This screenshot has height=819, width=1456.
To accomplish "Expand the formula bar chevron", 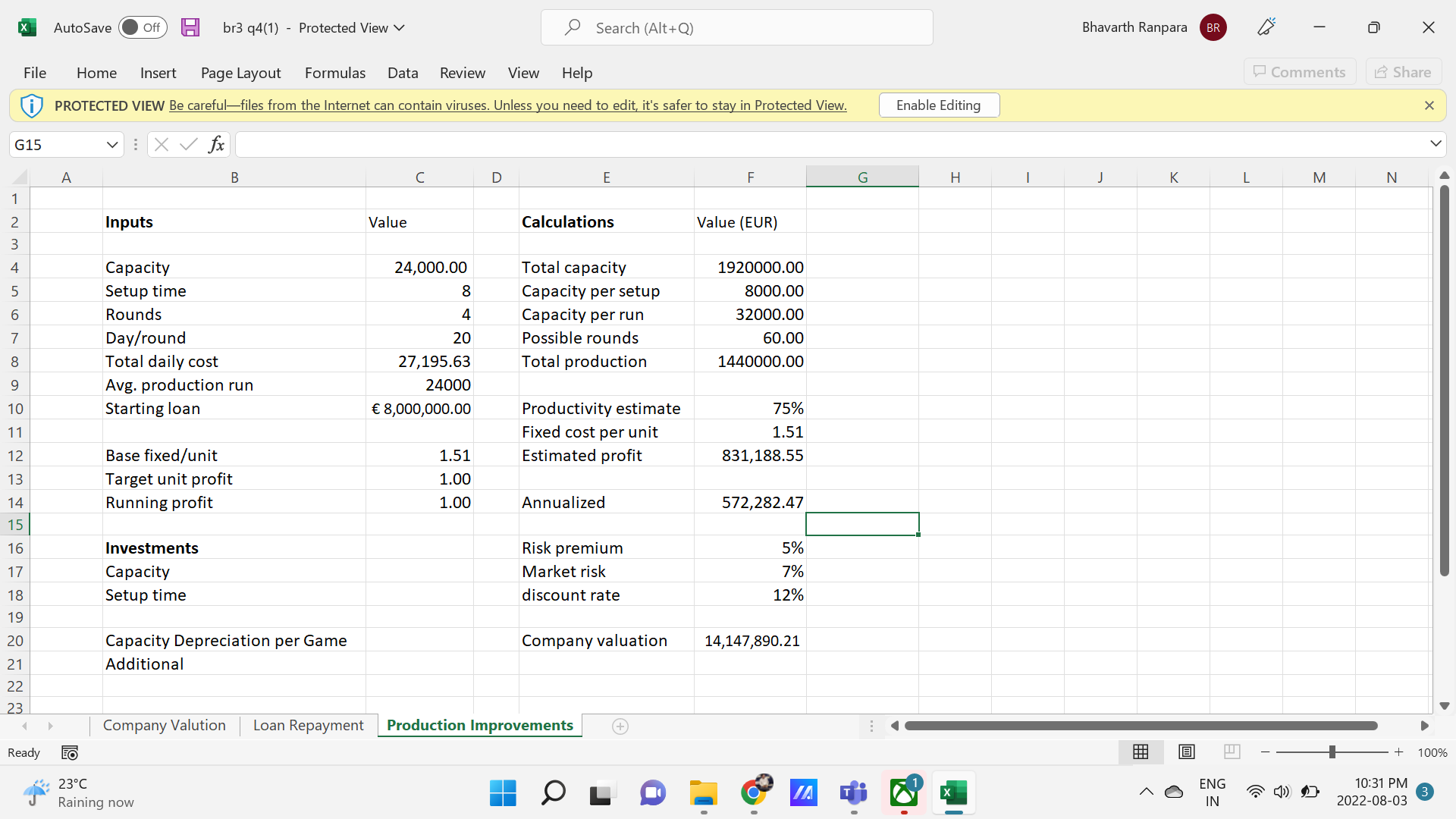I will [x=1435, y=144].
